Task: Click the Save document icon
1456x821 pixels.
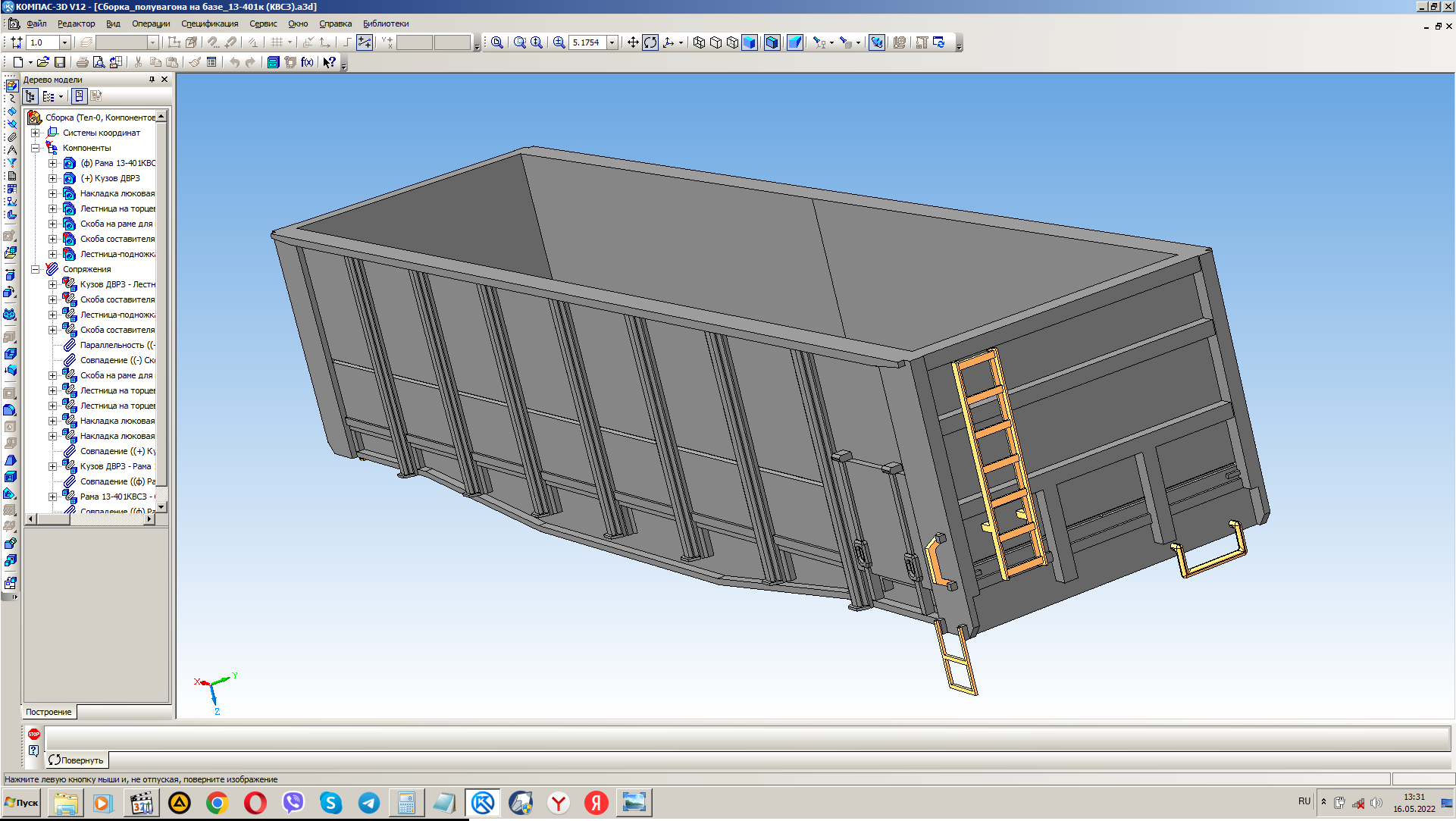Action: point(60,62)
